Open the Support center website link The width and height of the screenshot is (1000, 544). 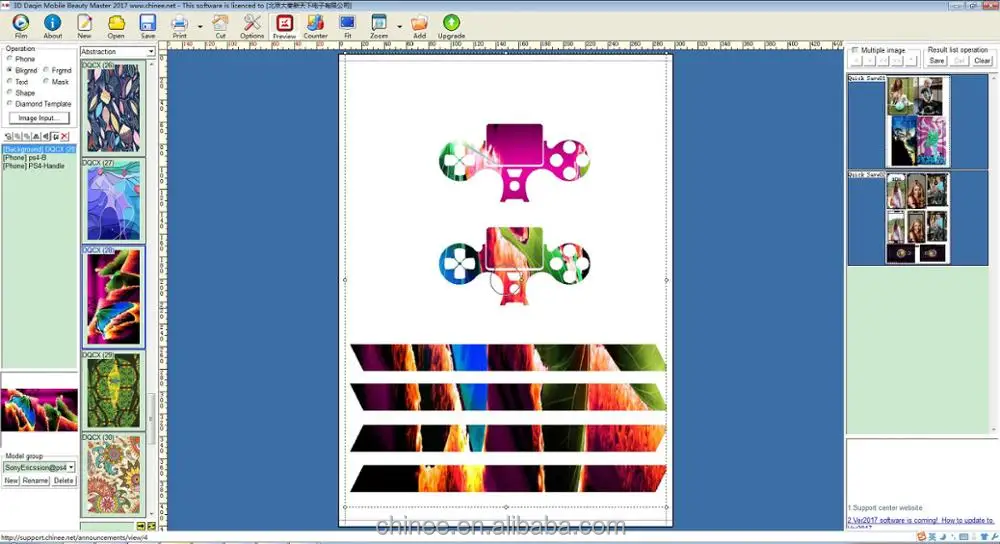885,508
